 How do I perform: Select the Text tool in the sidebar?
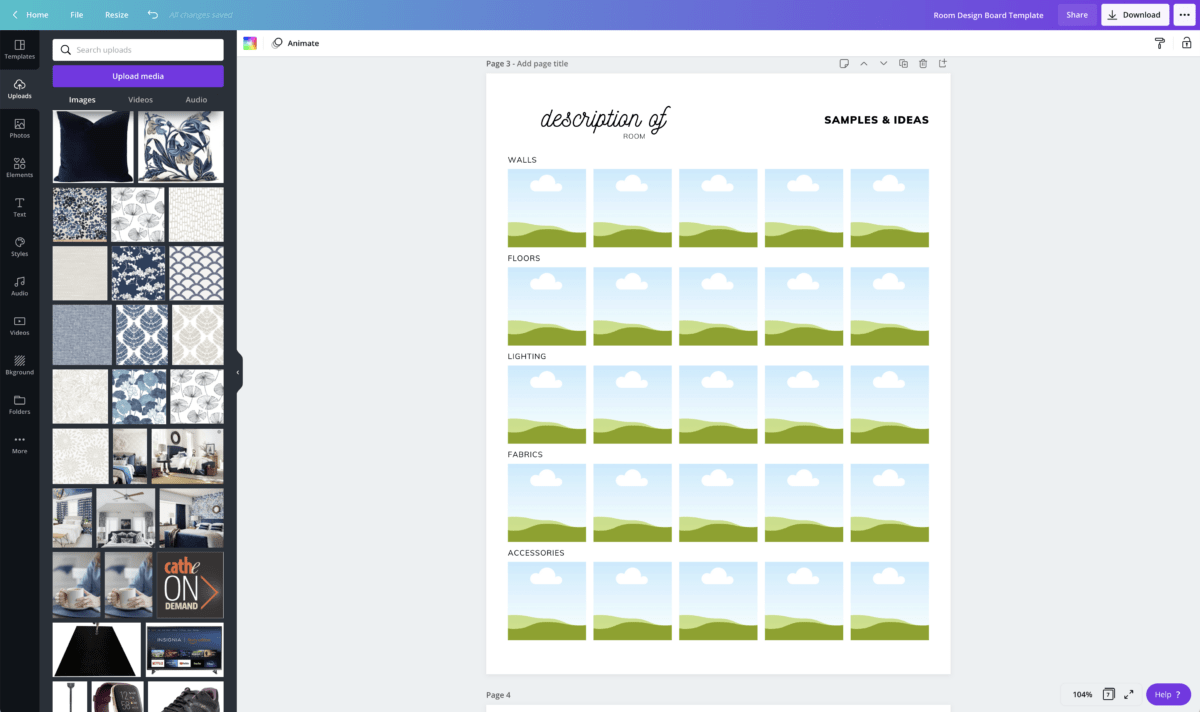coord(19,207)
